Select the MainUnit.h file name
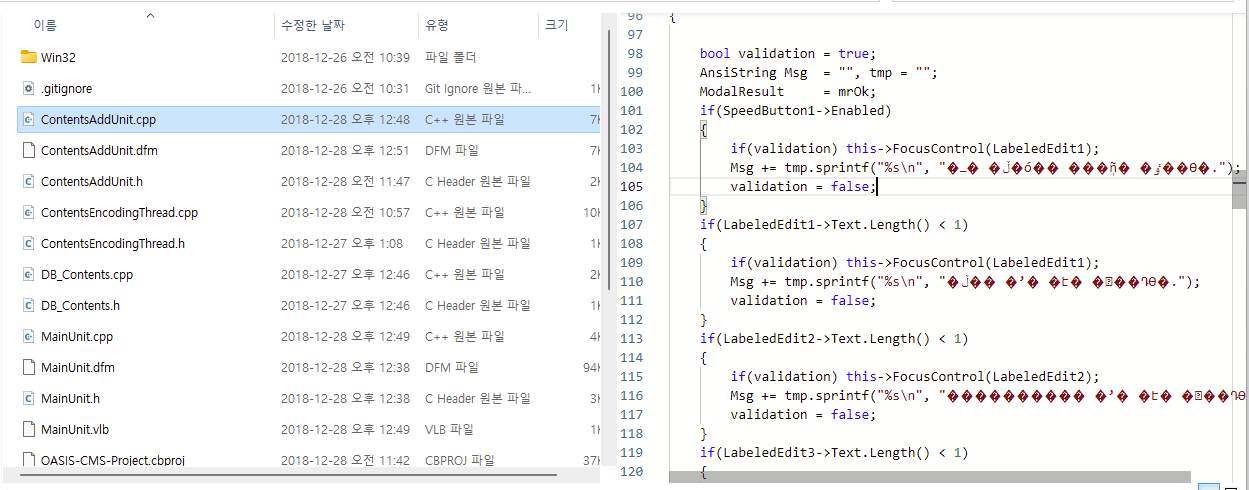The width and height of the screenshot is (1249, 490). tap(70, 398)
